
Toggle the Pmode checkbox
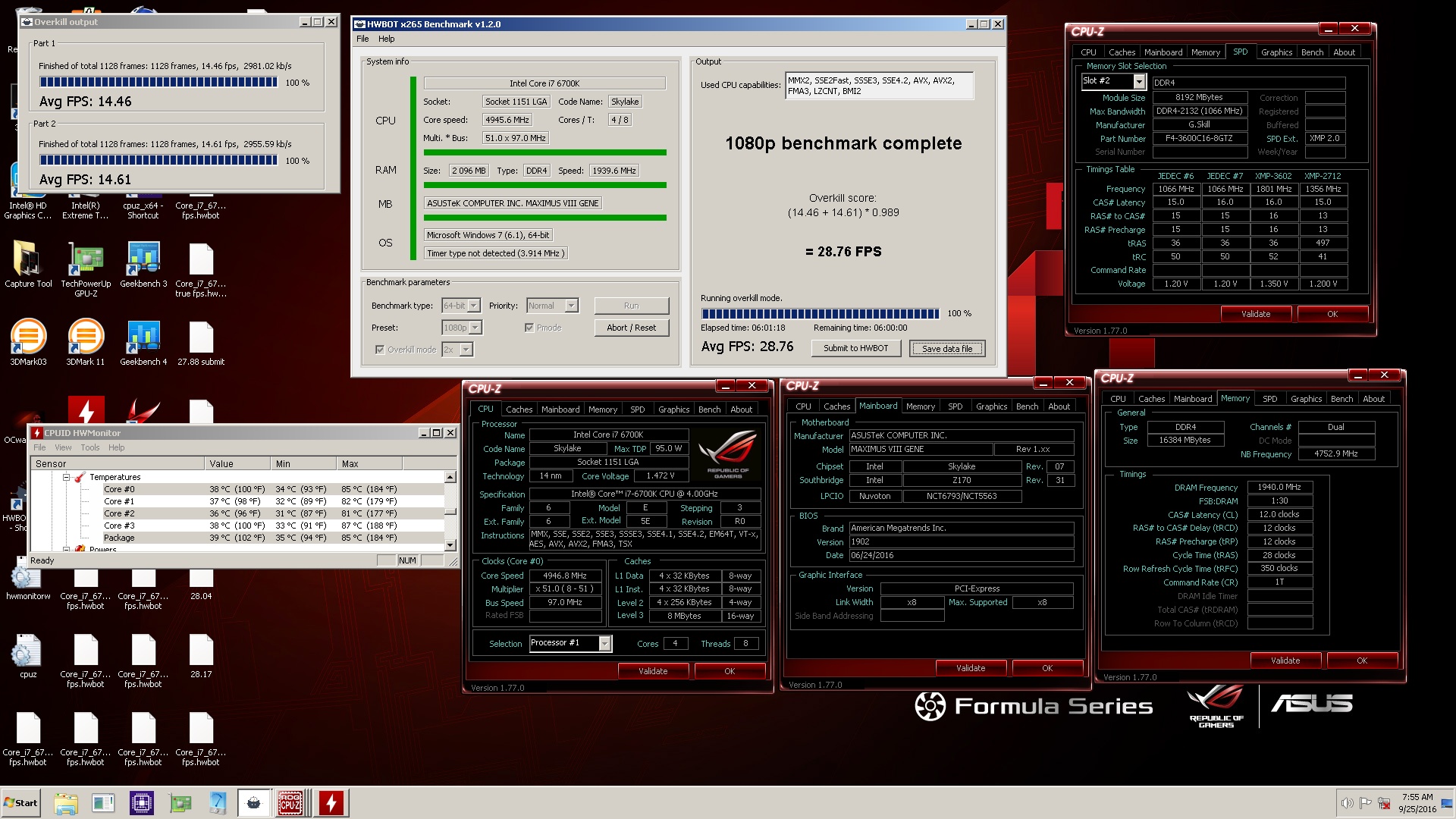pos(529,328)
